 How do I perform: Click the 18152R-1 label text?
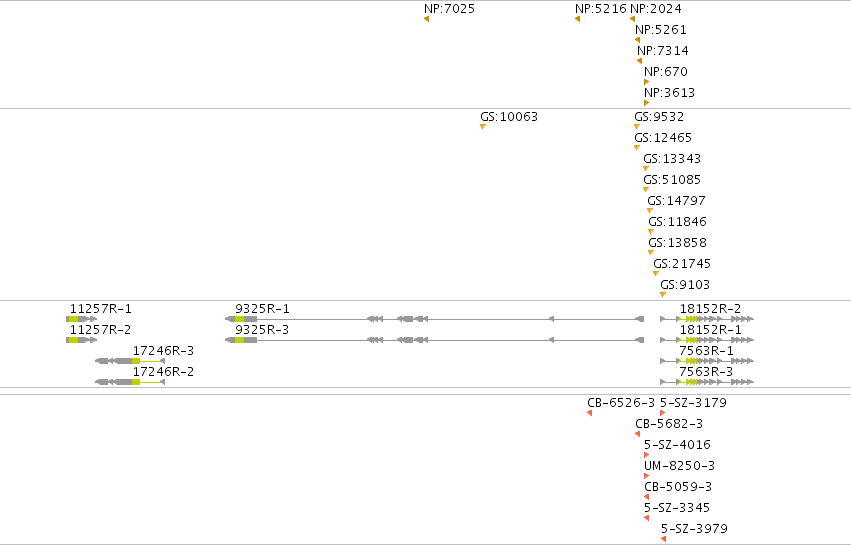[x=710, y=330]
